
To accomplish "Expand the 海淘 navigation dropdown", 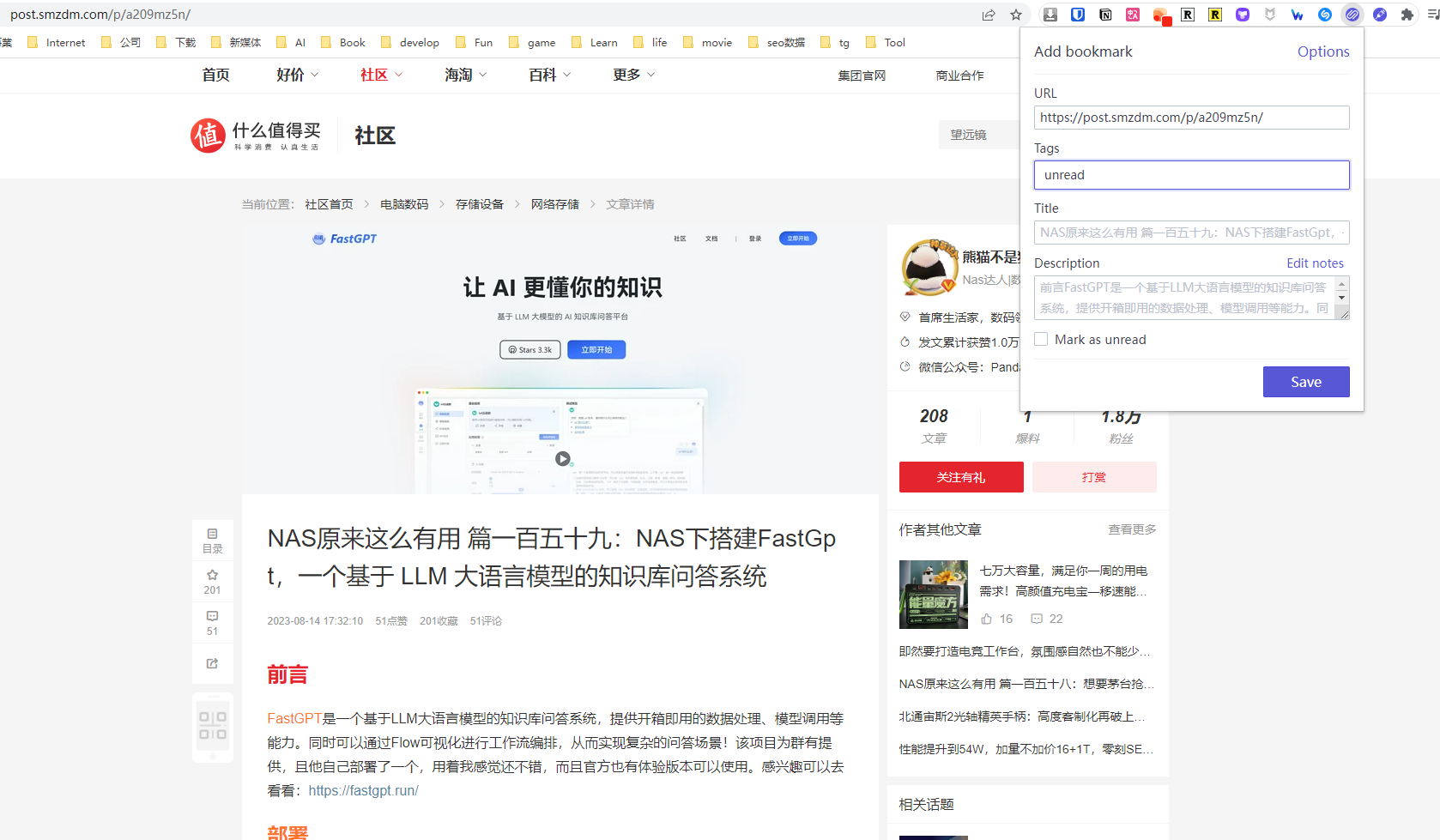I will (x=465, y=76).
